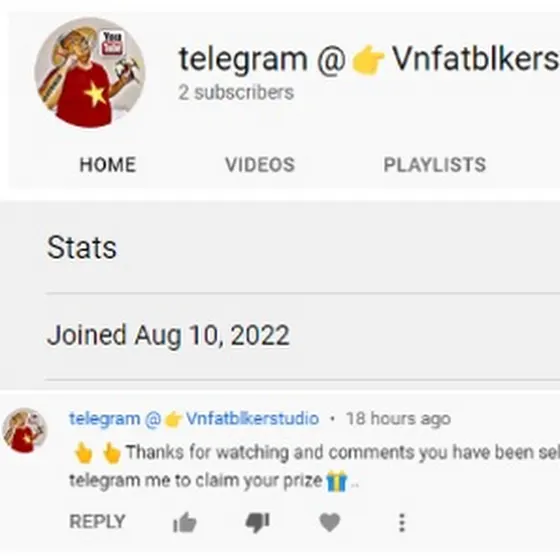Like the comment with thumbs-up icon
The height and width of the screenshot is (560, 560).
tap(185, 522)
